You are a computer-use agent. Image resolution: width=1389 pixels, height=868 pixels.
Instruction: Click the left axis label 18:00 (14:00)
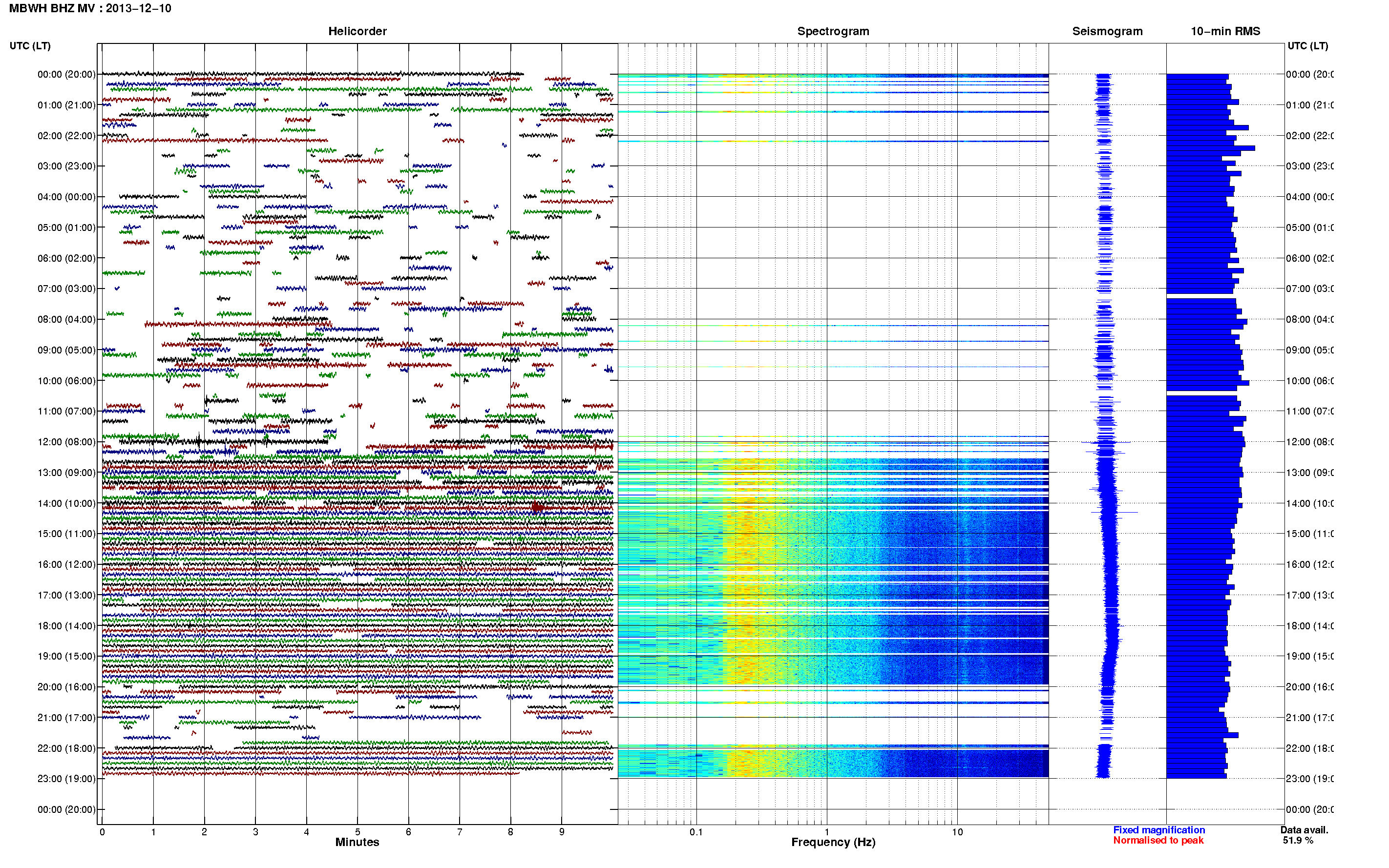point(66,626)
